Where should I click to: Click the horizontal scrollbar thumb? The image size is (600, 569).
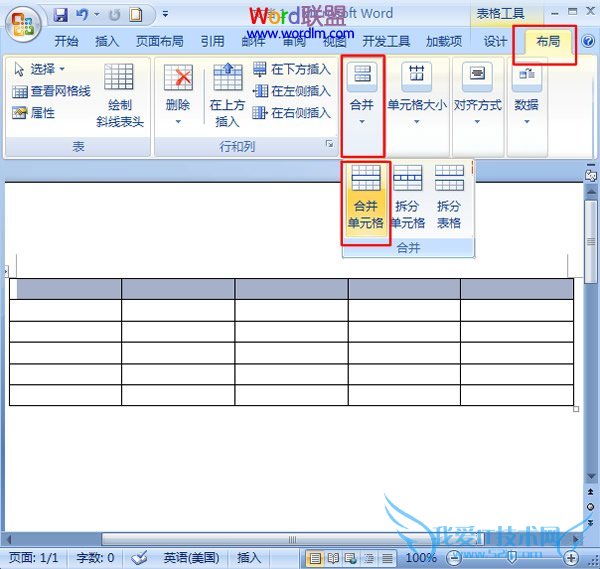pyautogui.click(x=293, y=540)
